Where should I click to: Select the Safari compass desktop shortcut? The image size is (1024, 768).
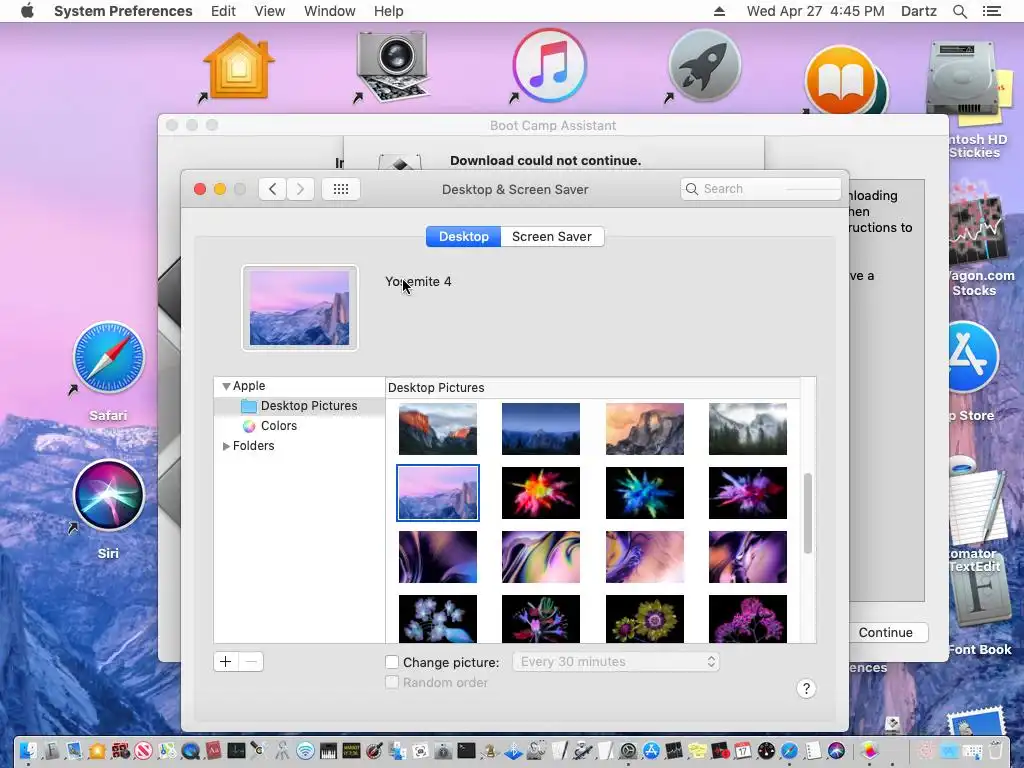click(108, 357)
